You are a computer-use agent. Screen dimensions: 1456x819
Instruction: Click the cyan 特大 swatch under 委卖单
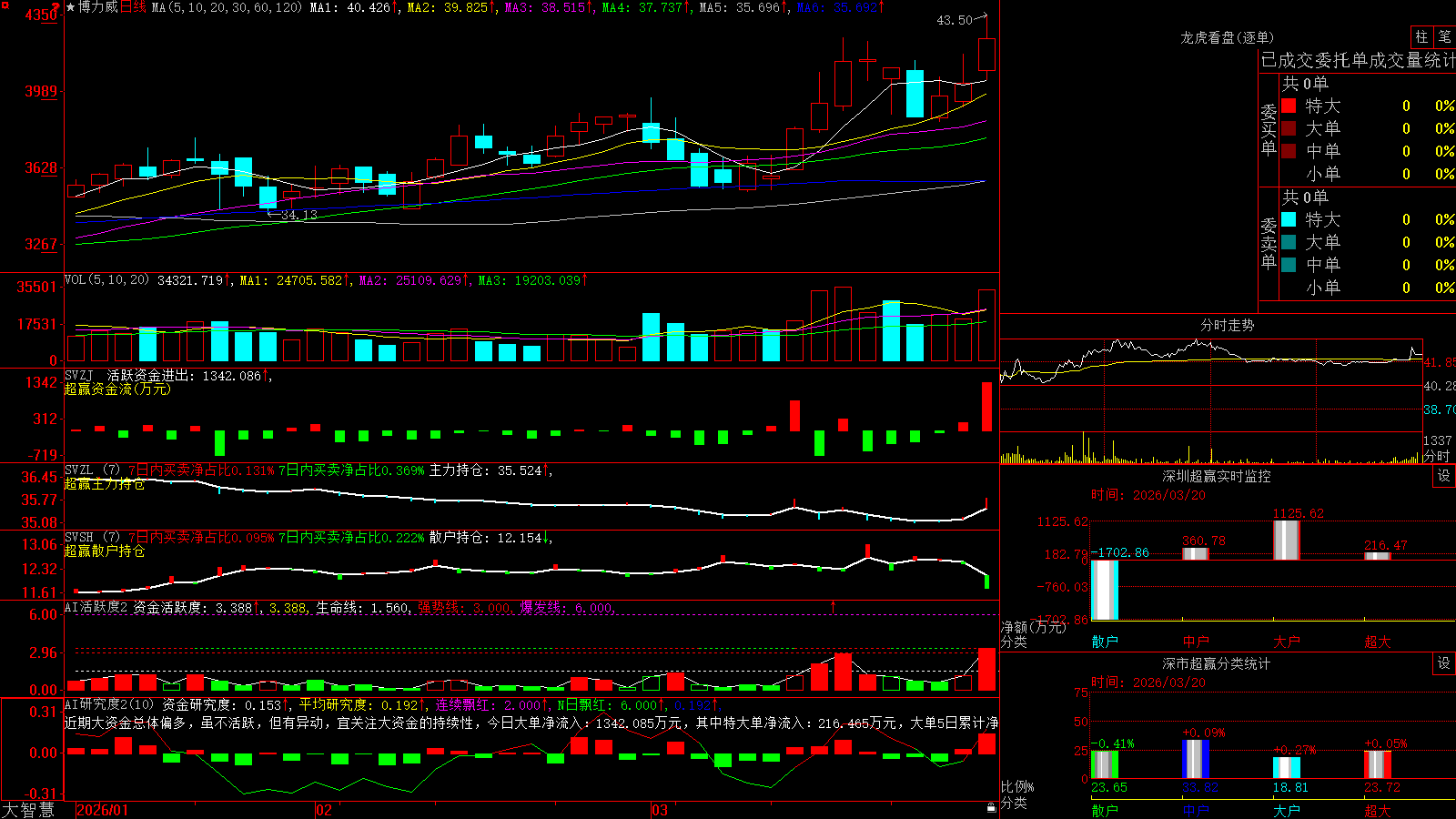(1289, 219)
